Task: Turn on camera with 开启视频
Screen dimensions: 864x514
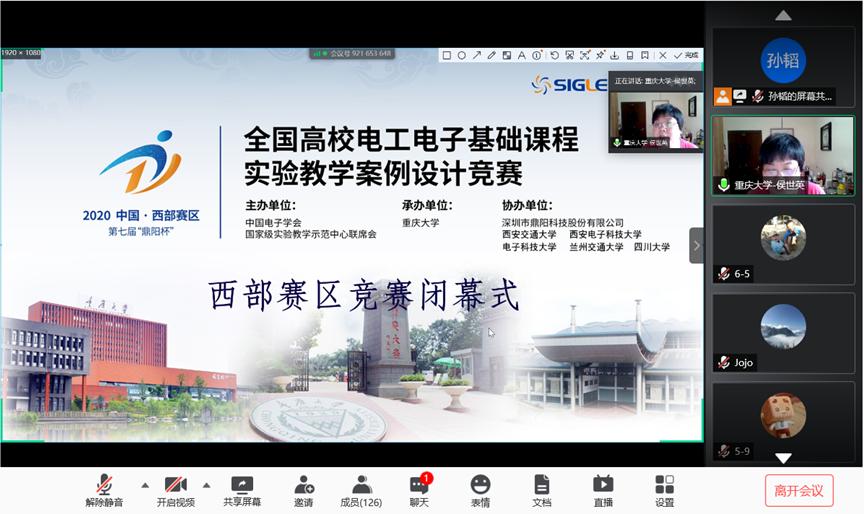Action: (175, 490)
